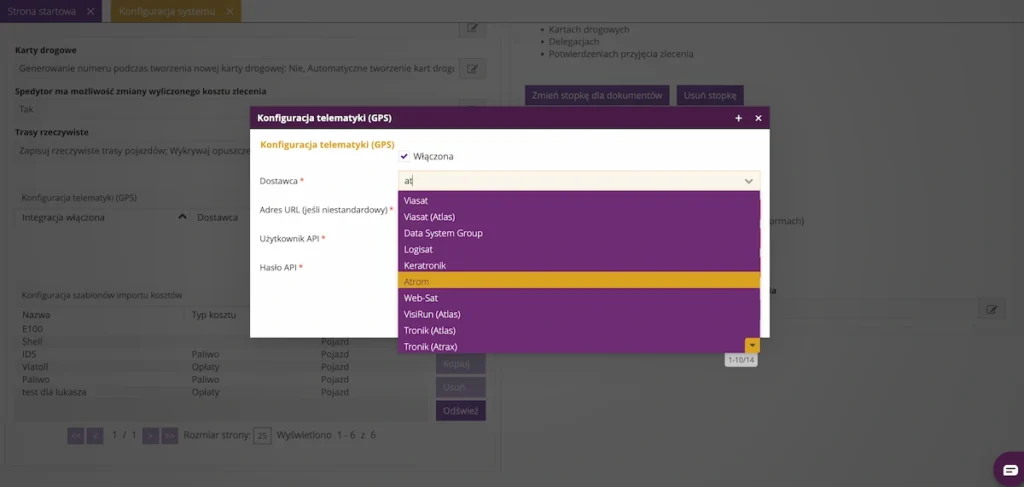
Task: Click the Kopiuj button
Action: pyautogui.click(x=461, y=364)
